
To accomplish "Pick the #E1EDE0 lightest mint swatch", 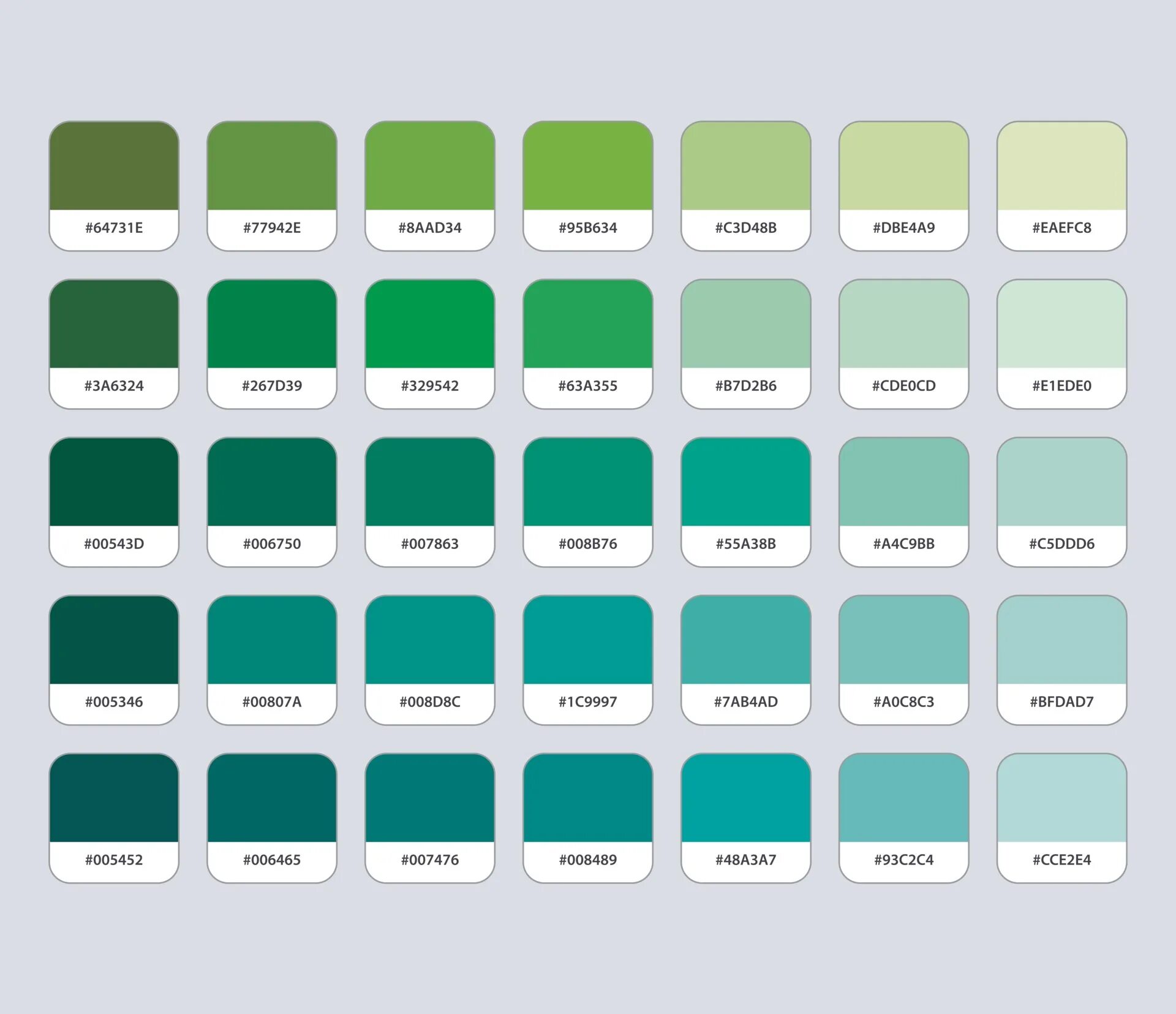I will 1061,324.
